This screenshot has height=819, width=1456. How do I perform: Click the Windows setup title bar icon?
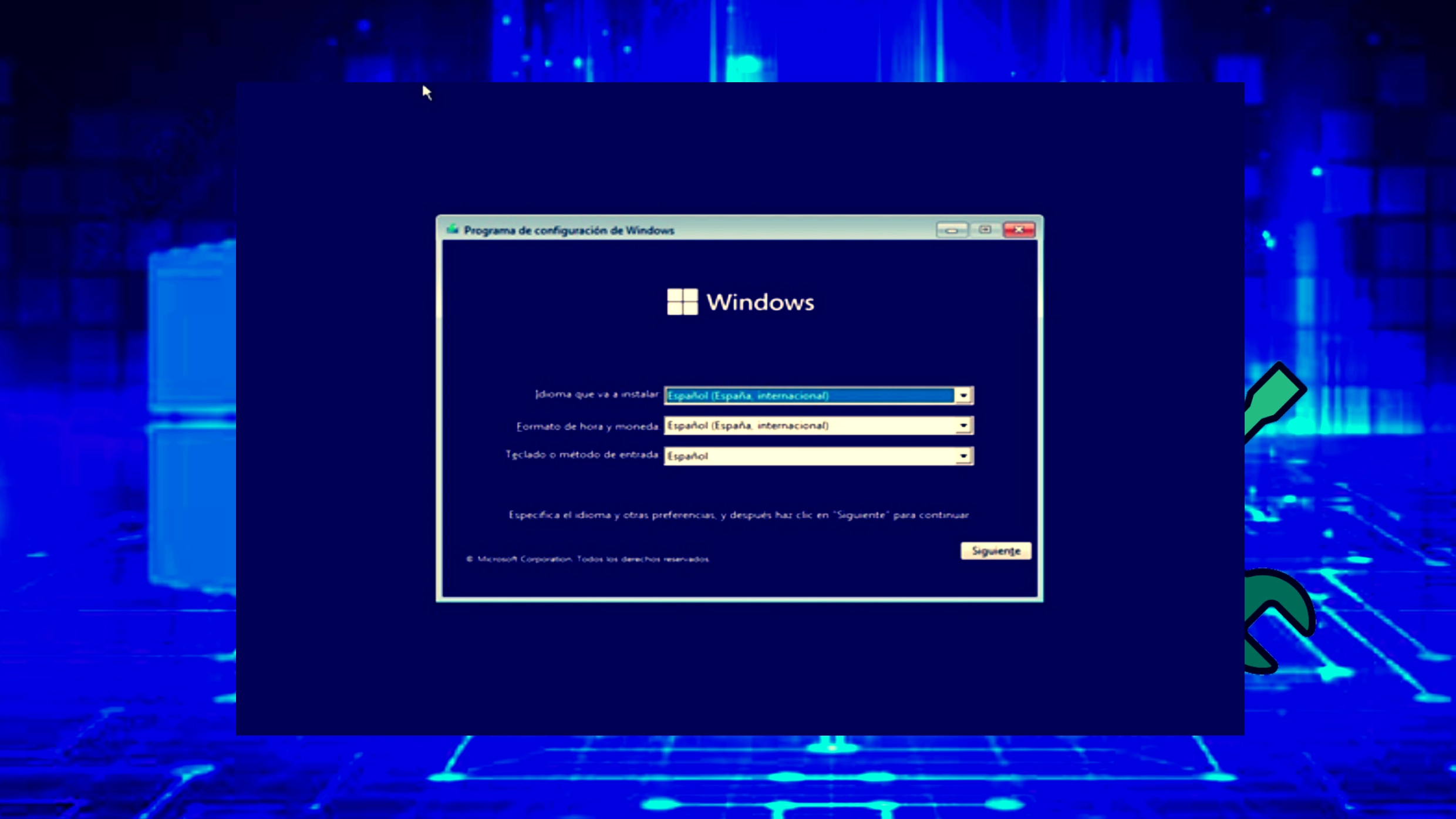[452, 230]
